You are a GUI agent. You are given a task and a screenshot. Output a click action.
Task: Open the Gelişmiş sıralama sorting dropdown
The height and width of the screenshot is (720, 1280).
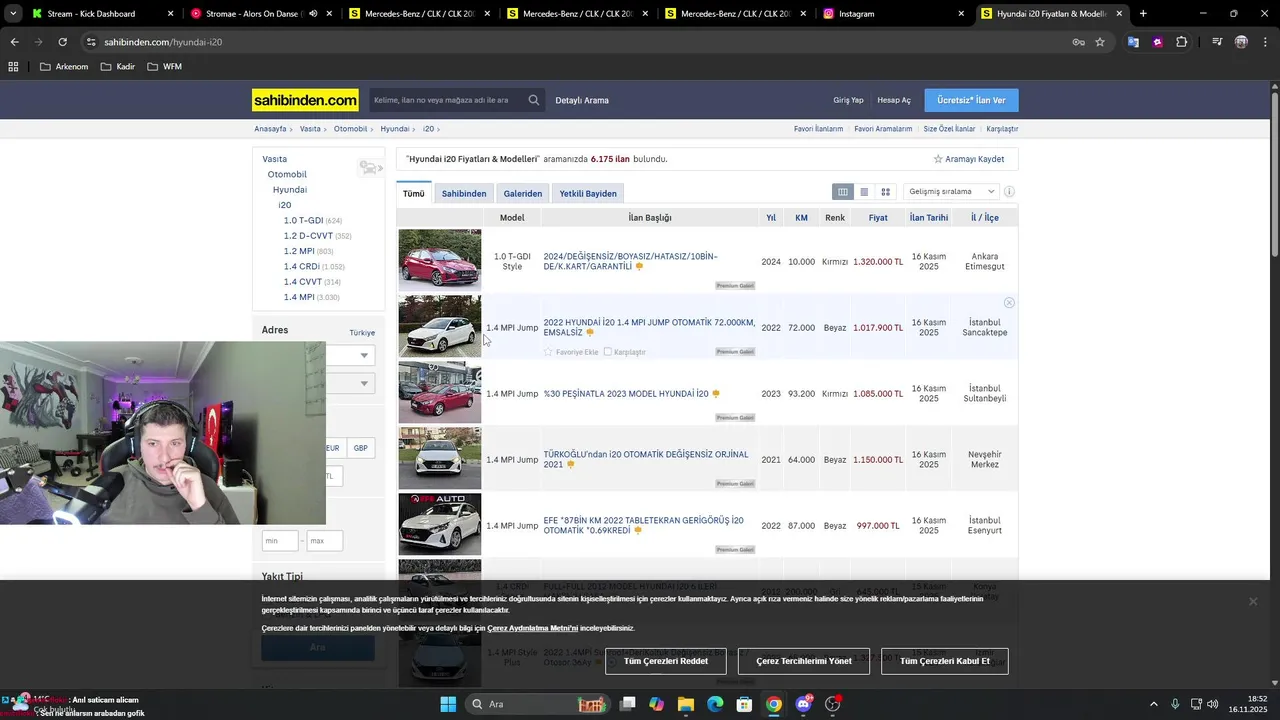(950, 192)
